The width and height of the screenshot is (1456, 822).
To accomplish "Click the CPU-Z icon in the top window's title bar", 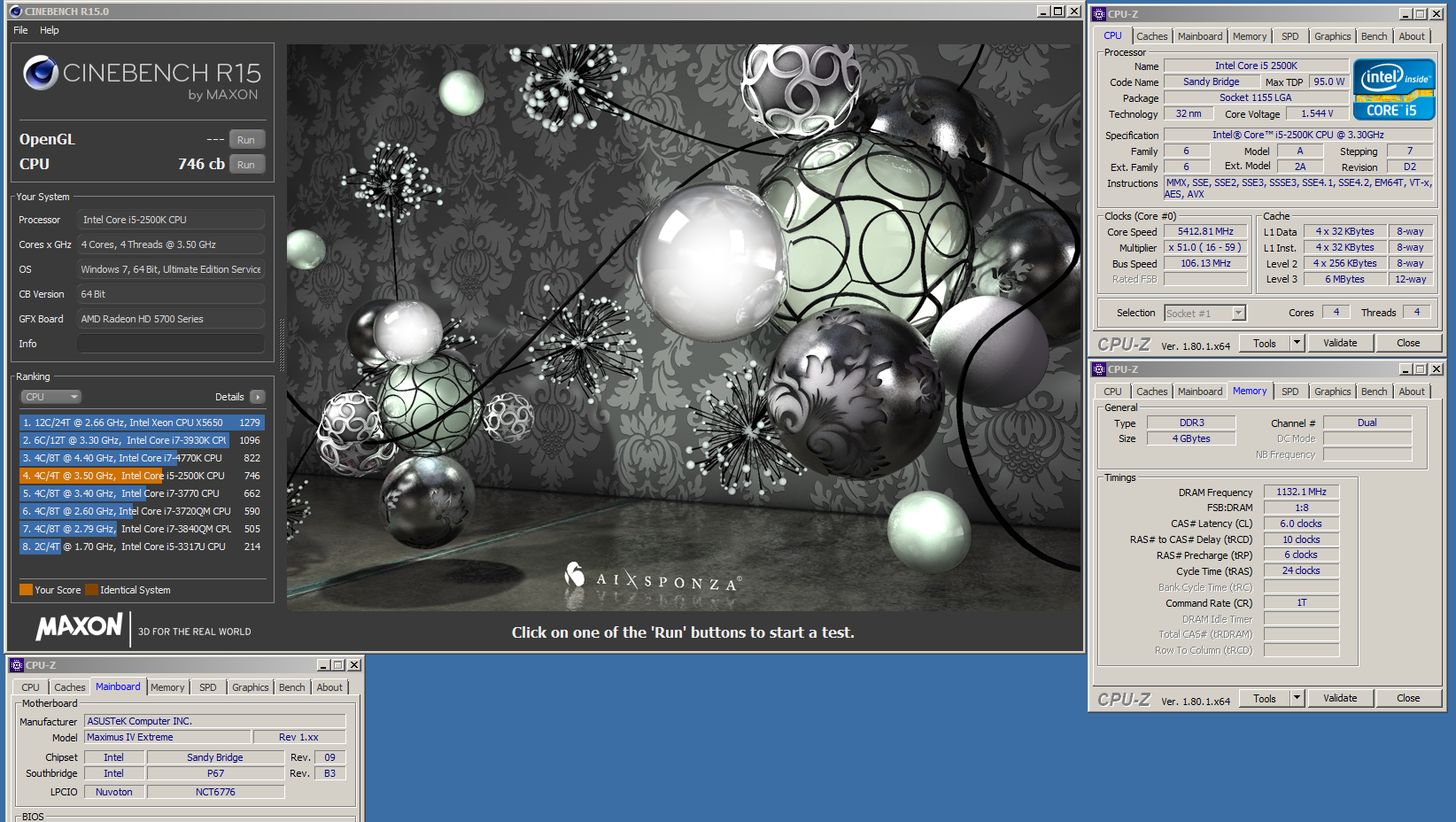I will click(x=1099, y=14).
